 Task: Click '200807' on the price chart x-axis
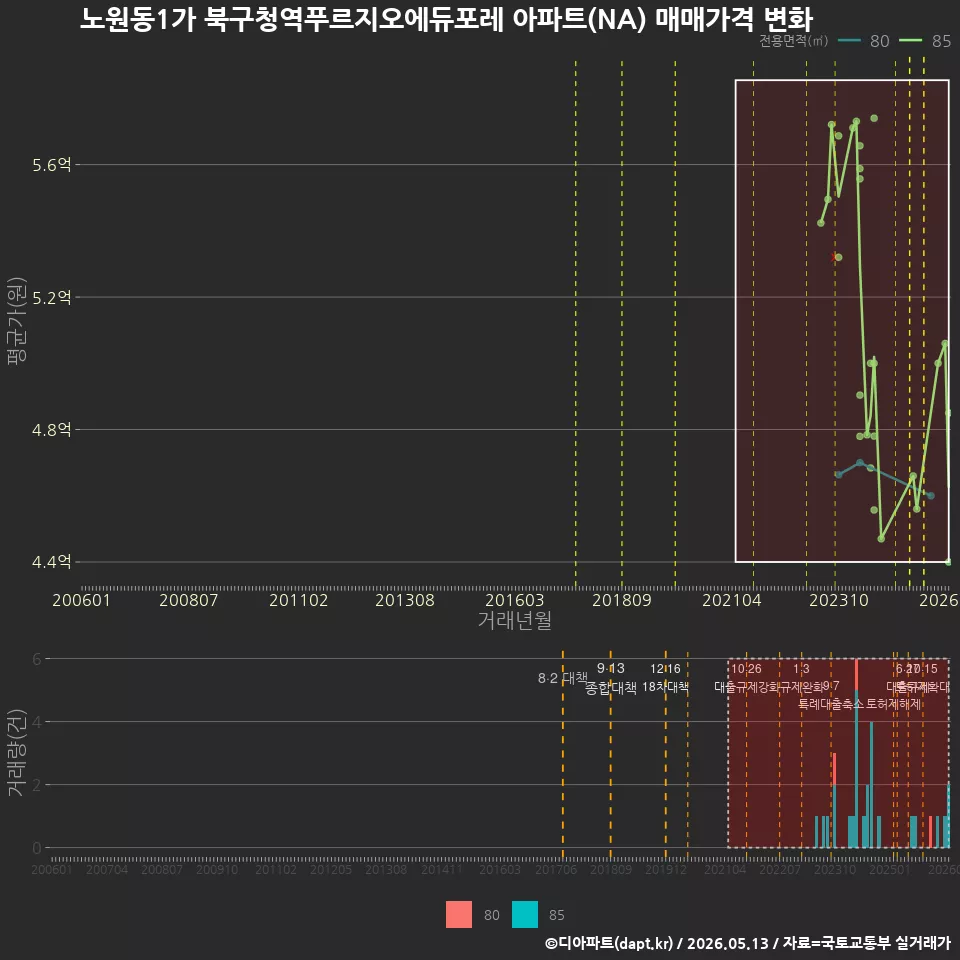tap(189, 600)
